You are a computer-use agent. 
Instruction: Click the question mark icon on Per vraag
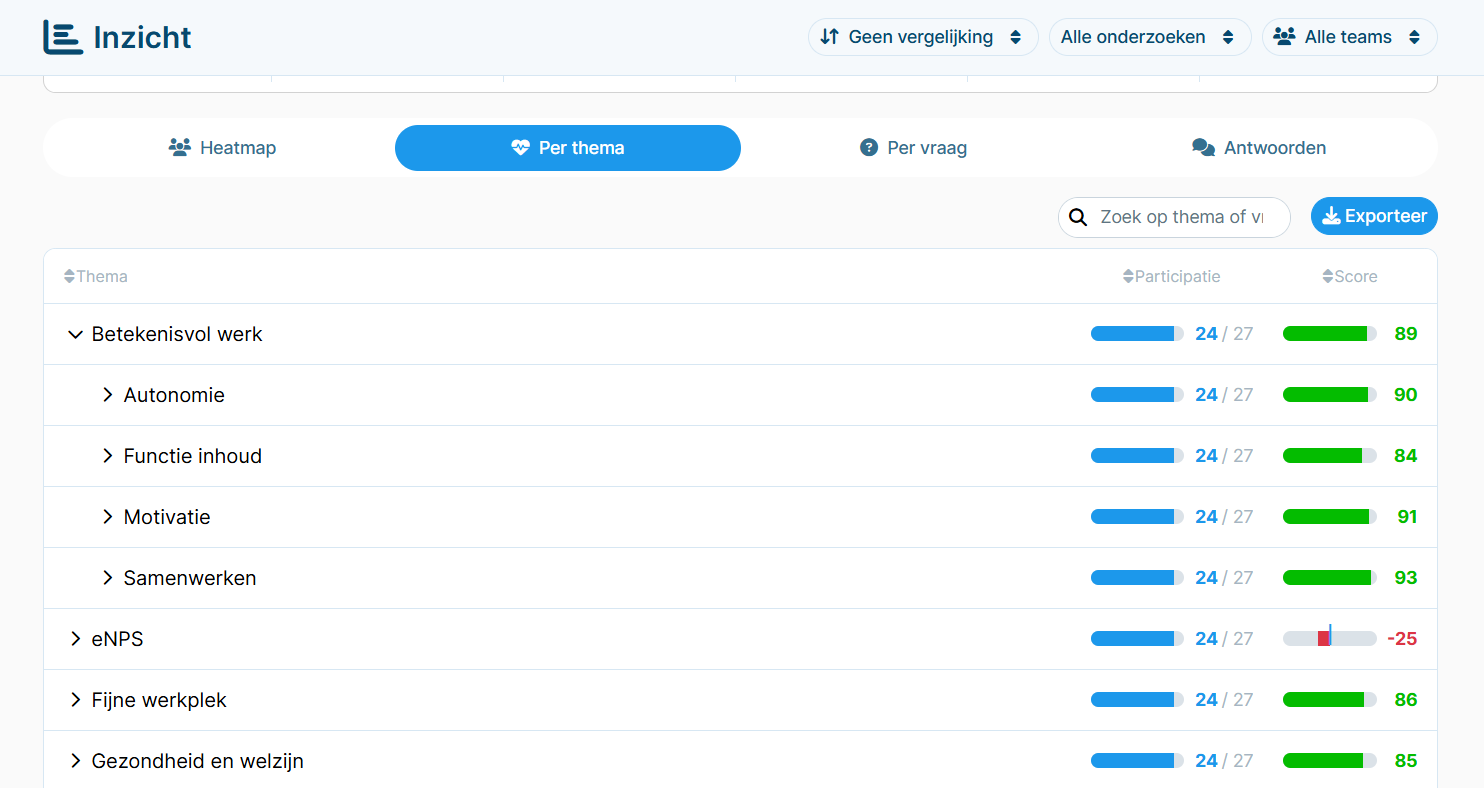coord(869,148)
